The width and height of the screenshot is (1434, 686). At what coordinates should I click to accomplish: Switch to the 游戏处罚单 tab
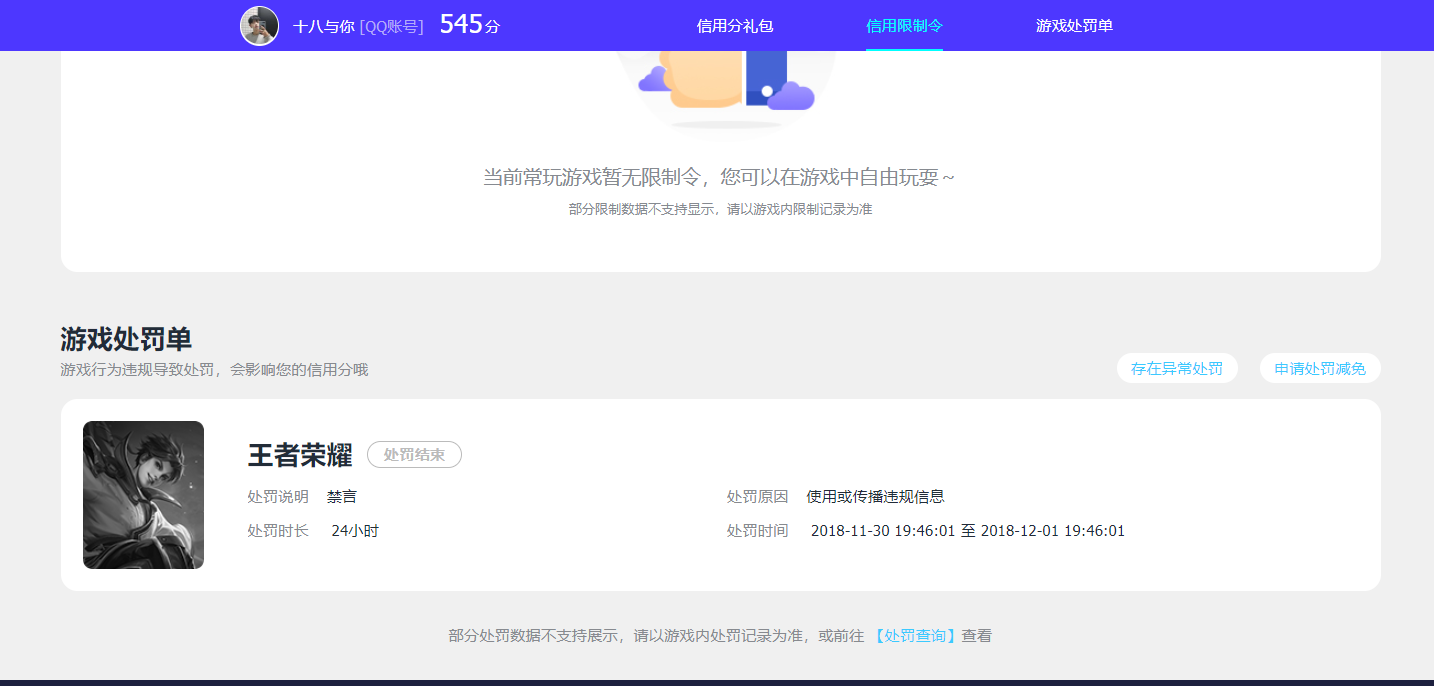pyautogui.click(x=1074, y=25)
